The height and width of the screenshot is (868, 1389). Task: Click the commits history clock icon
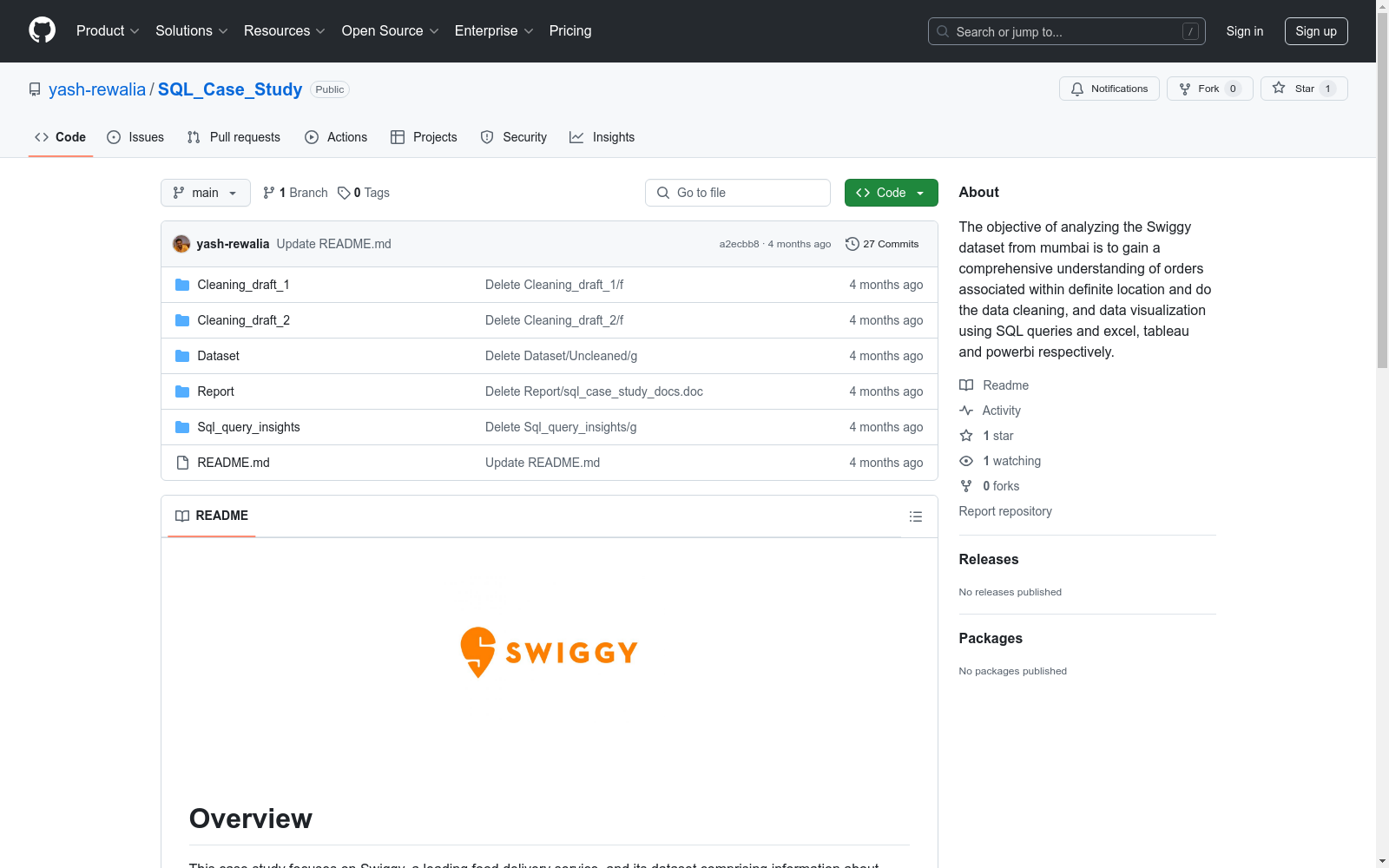[852, 244]
